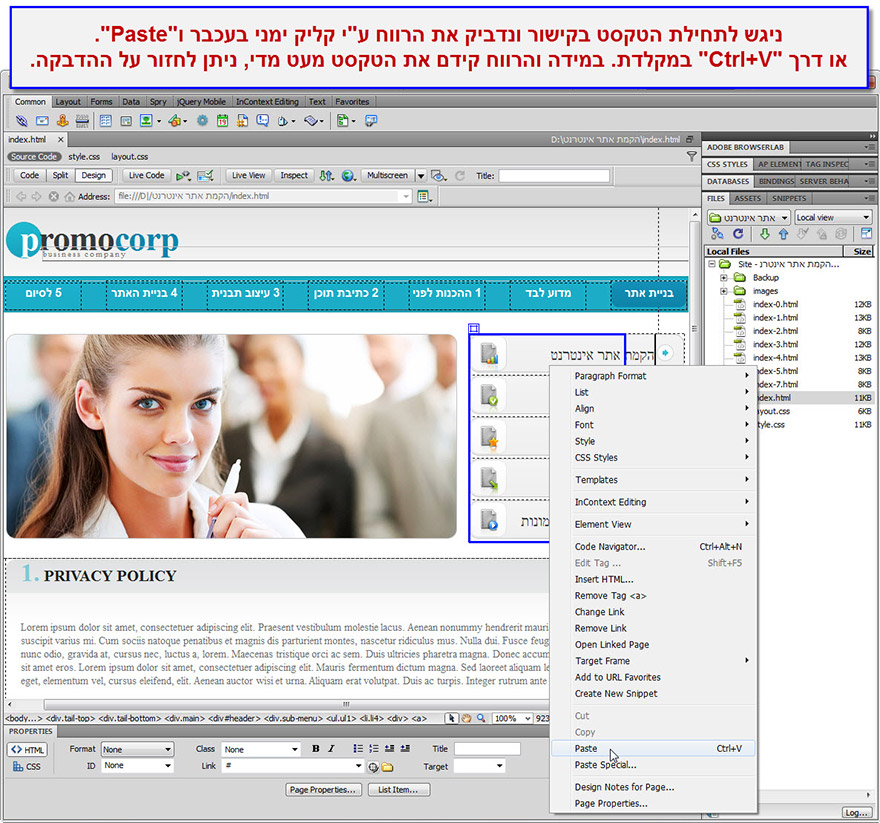
Task: Open the layout.css related file
Action: point(130,157)
